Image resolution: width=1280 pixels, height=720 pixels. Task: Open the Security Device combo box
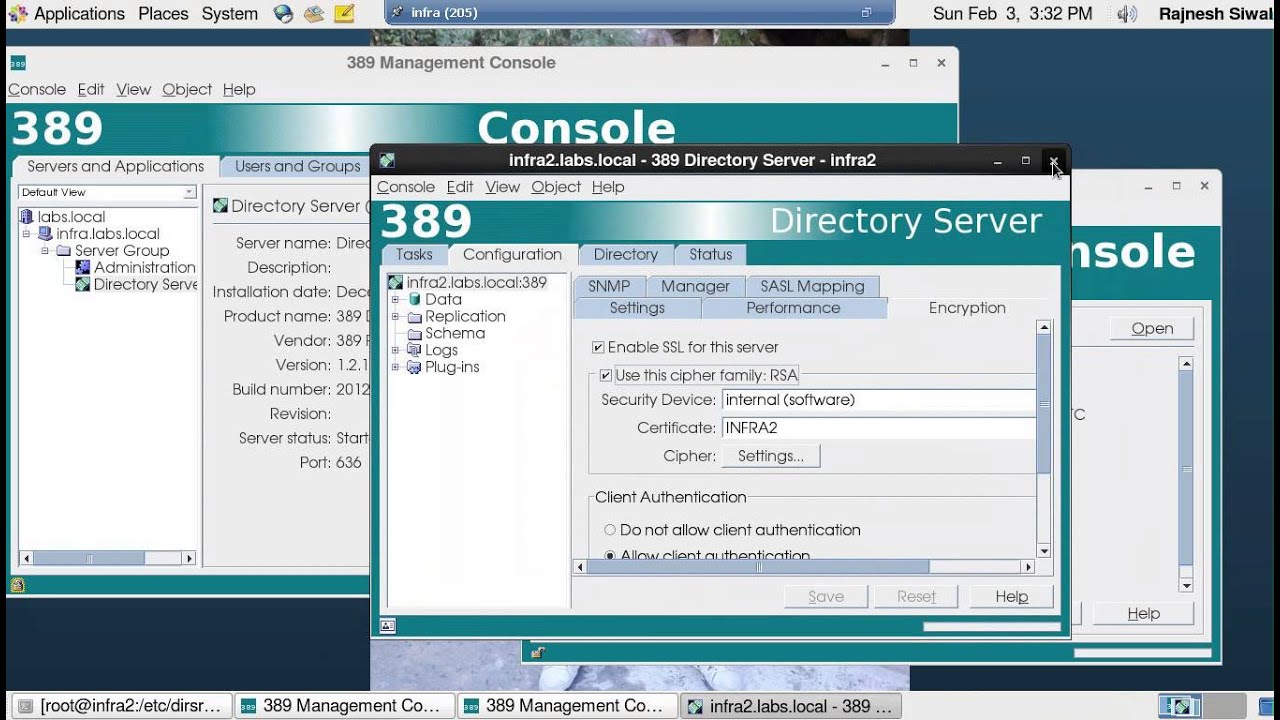[879, 400]
